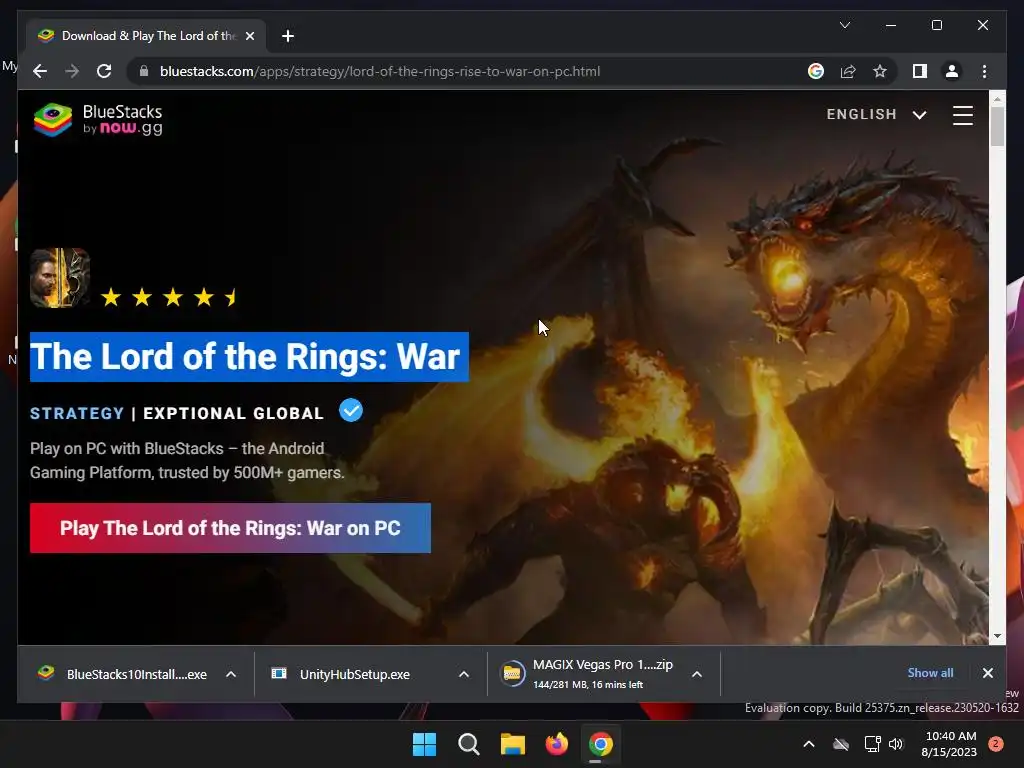Click the blue verified checkmark badge
Viewport: 1024px width, 768px height.
351,411
